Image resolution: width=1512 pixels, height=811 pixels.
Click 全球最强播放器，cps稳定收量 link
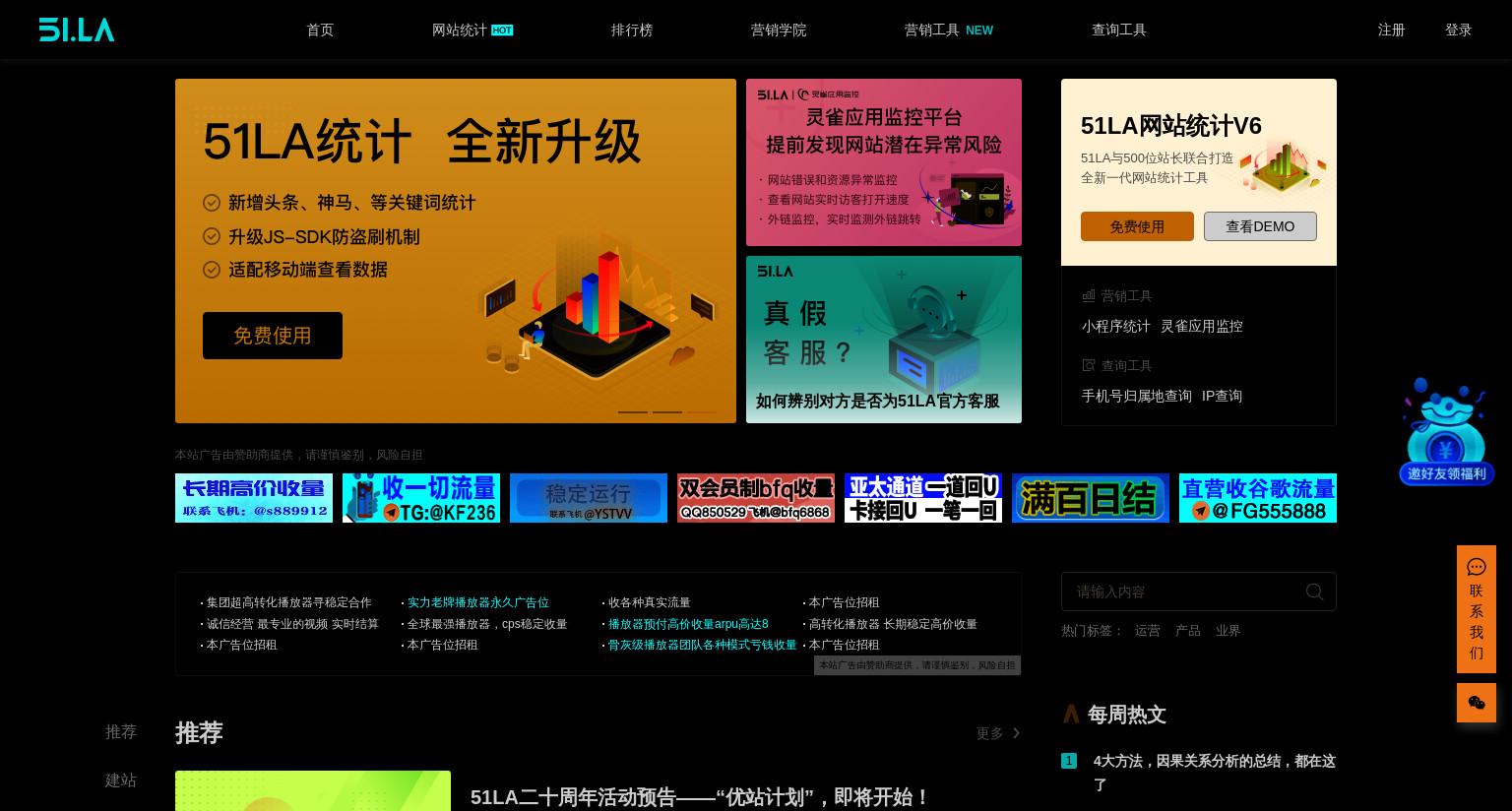pos(487,624)
